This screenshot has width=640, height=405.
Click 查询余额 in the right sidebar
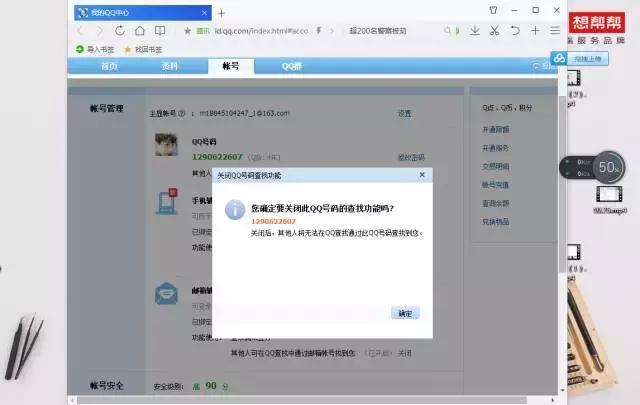tap(496, 203)
